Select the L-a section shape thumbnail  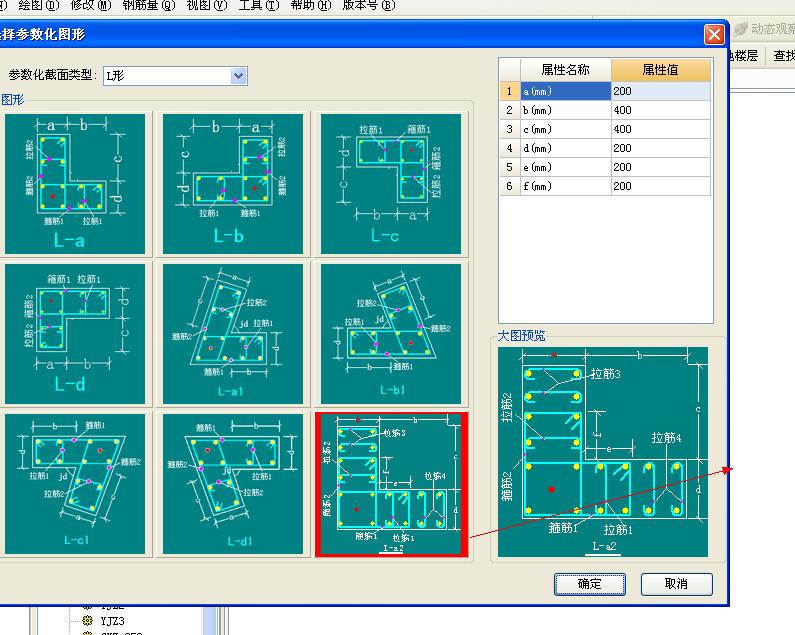pyautogui.click(x=75, y=184)
